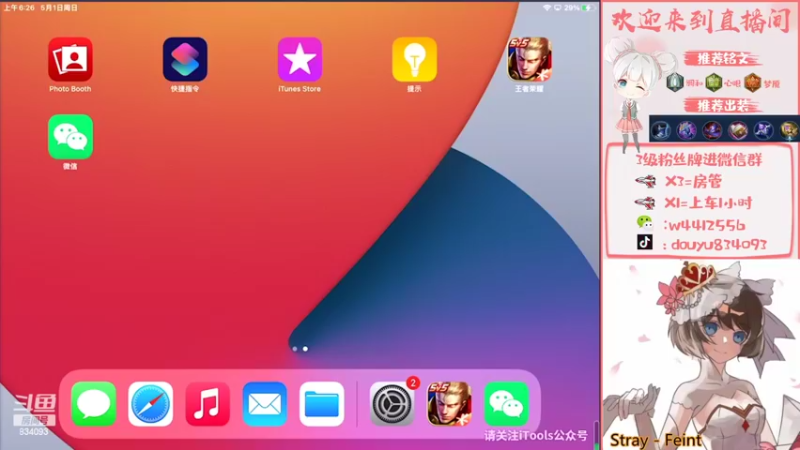Tap the Wi-Fi status icon
This screenshot has width=800, height=450.
(x=547, y=8)
